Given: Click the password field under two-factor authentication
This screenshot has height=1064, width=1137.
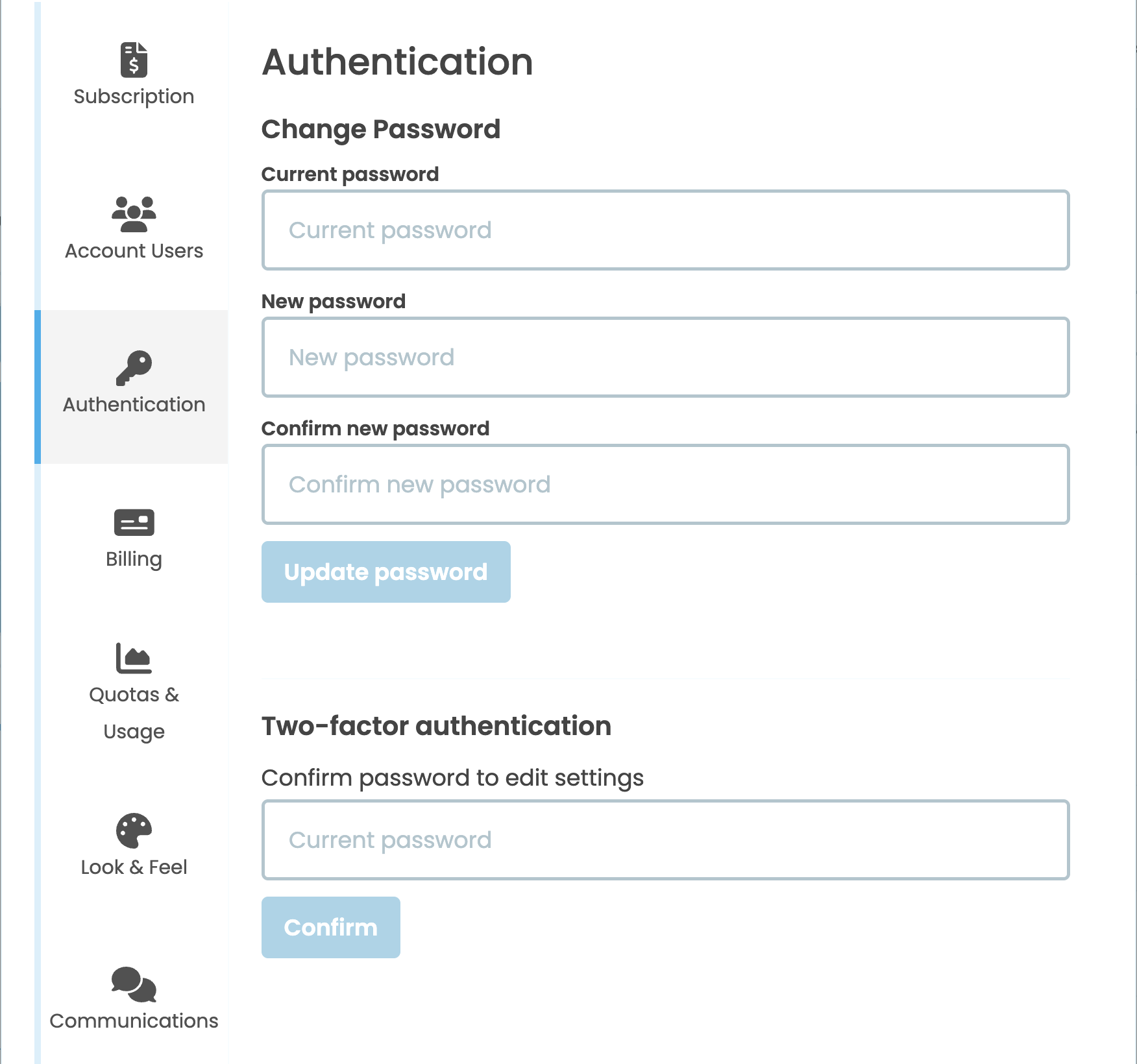Looking at the screenshot, I should [x=665, y=840].
